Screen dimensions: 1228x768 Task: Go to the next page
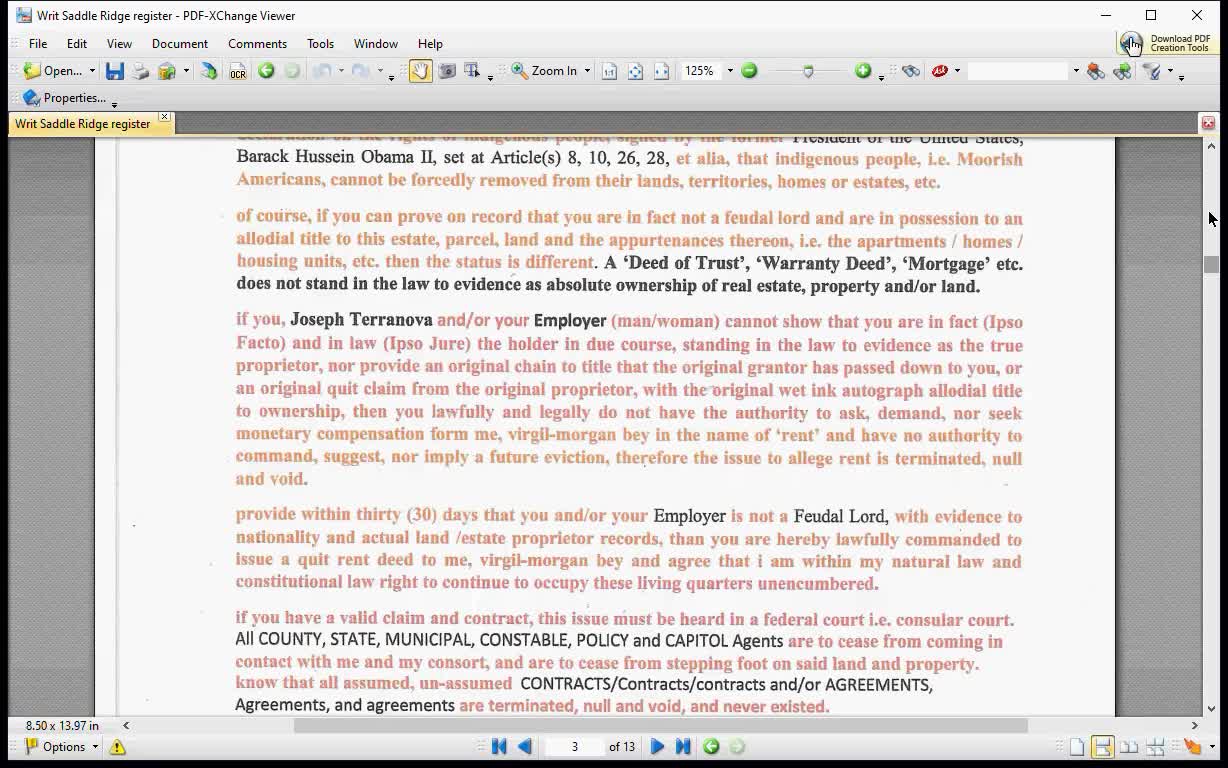[657, 747]
